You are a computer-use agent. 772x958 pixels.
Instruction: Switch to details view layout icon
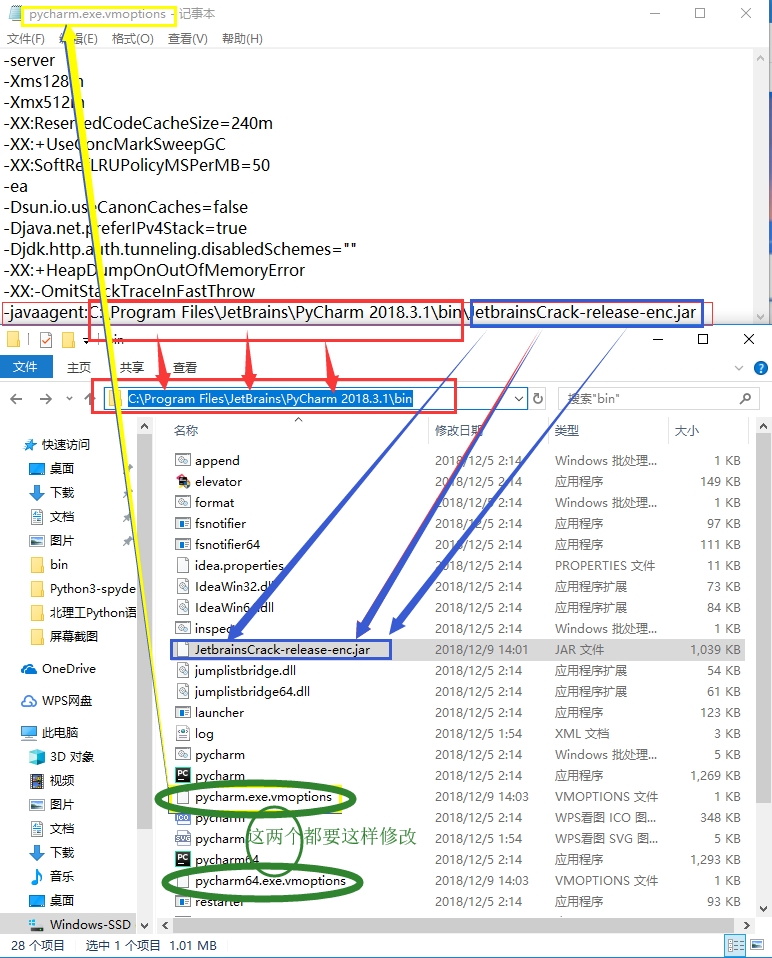click(735, 946)
